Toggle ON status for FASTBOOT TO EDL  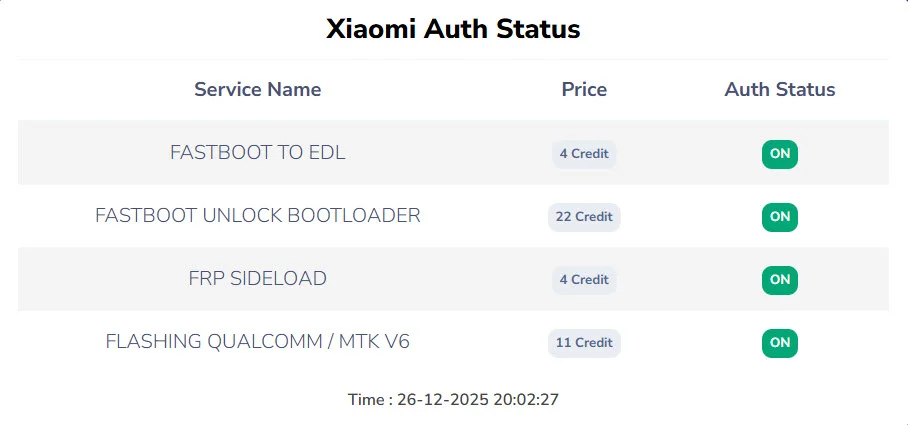[x=780, y=154]
